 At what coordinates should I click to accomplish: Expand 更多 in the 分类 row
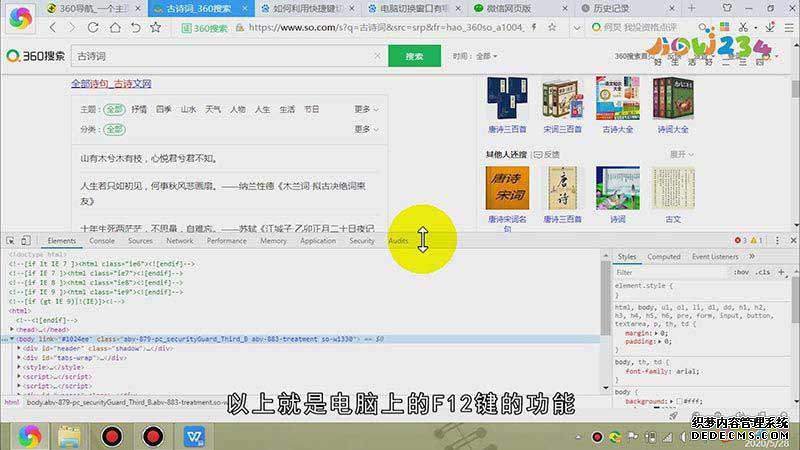pos(366,129)
